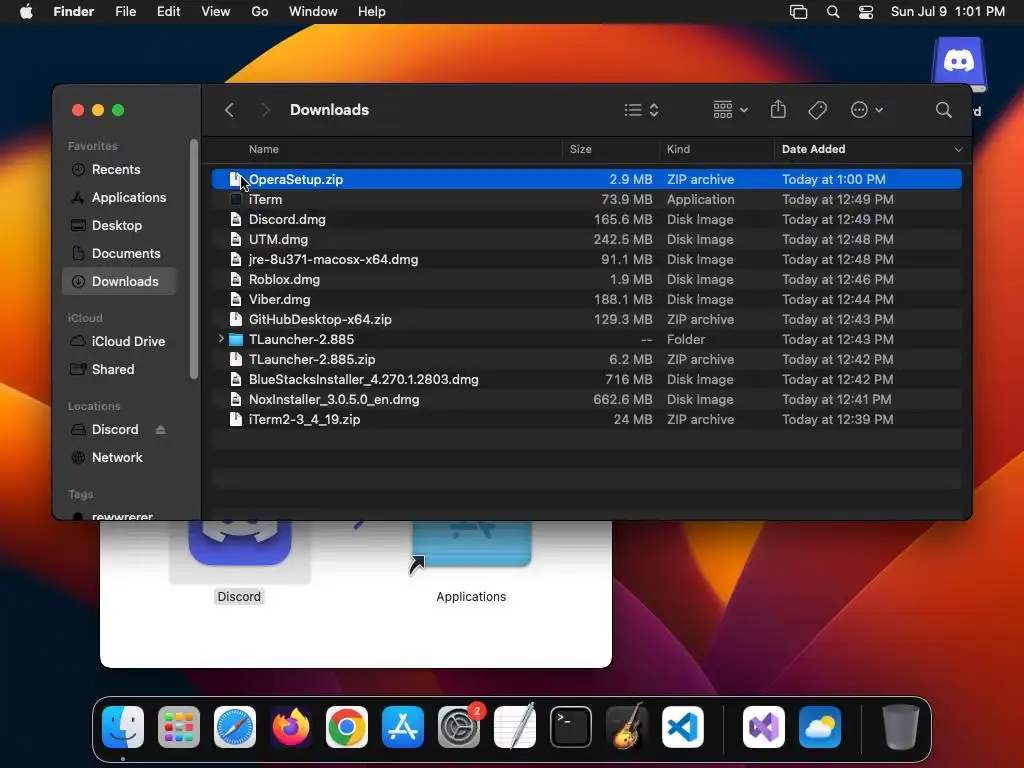The width and height of the screenshot is (1024, 768).
Task: Sort by the Name column header
Action: point(264,149)
